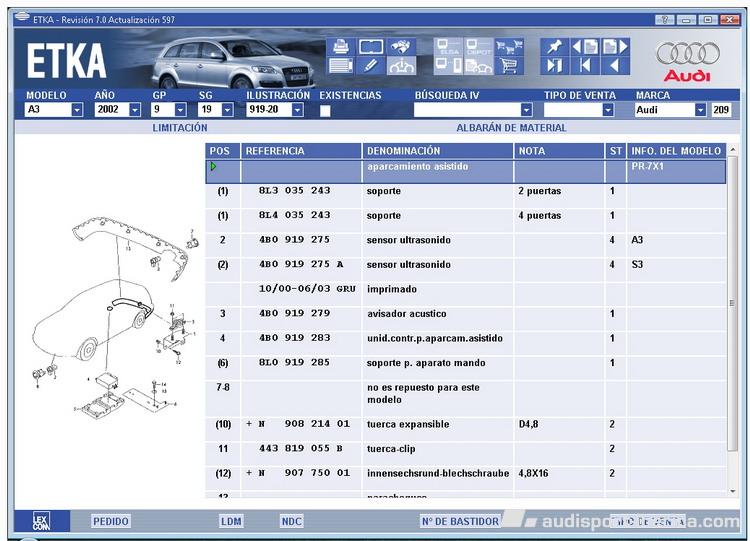Screen dimensions: 750x541
Task: Click the scrollbar down arrow
Action: point(732,492)
